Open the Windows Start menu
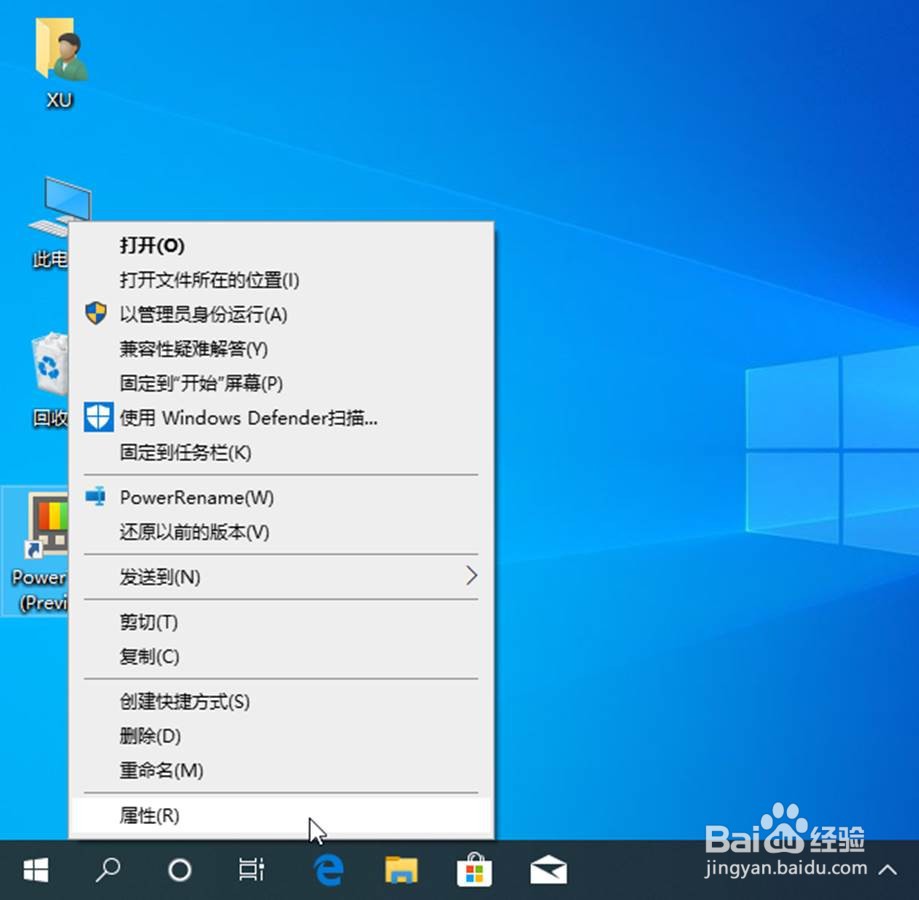Viewport: 919px width, 900px height. [35, 871]
